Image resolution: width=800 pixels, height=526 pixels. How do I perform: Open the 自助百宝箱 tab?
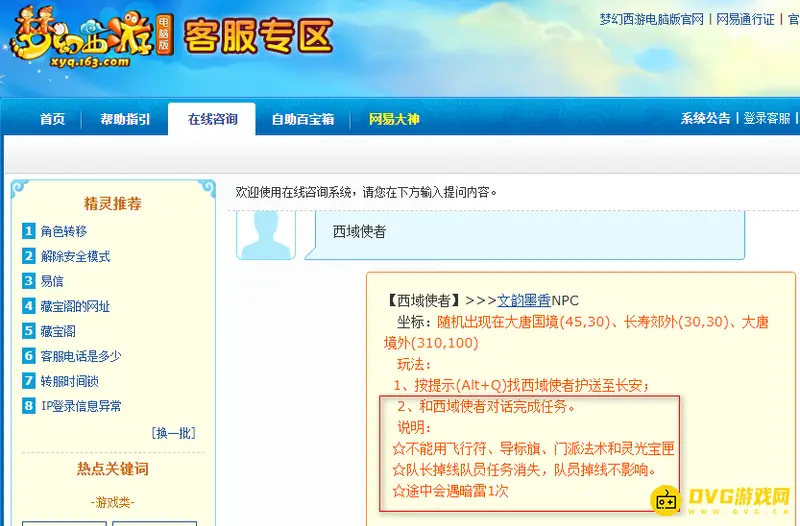[x=303, y=119]
